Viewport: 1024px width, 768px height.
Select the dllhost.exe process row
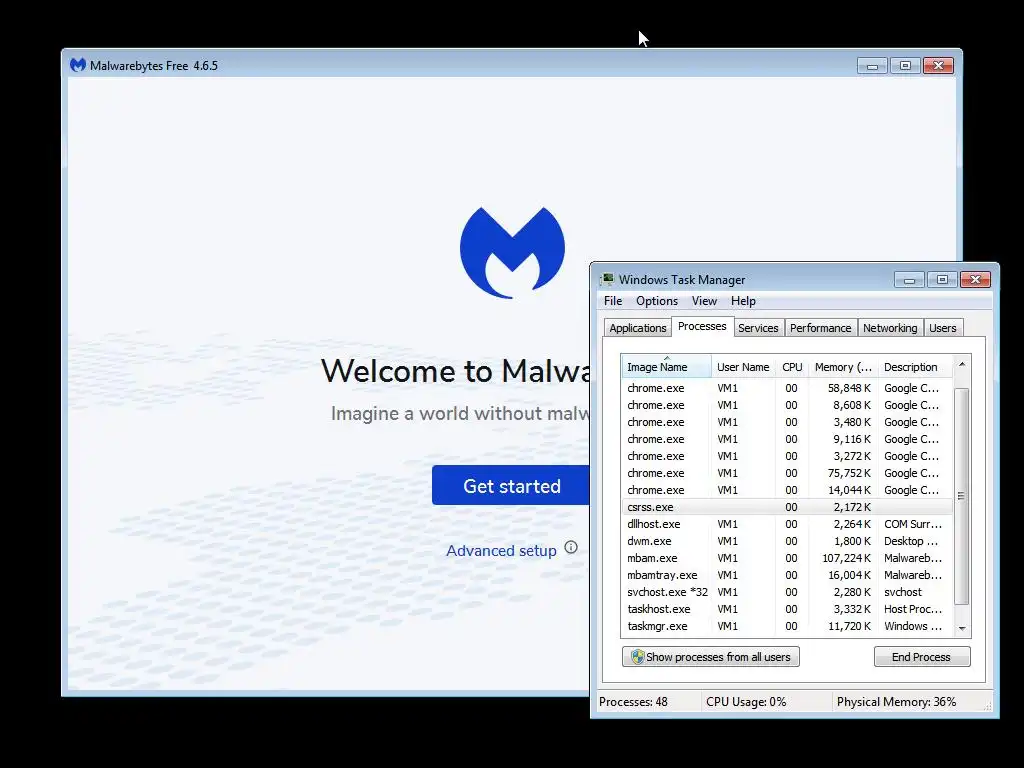point(786,524)
